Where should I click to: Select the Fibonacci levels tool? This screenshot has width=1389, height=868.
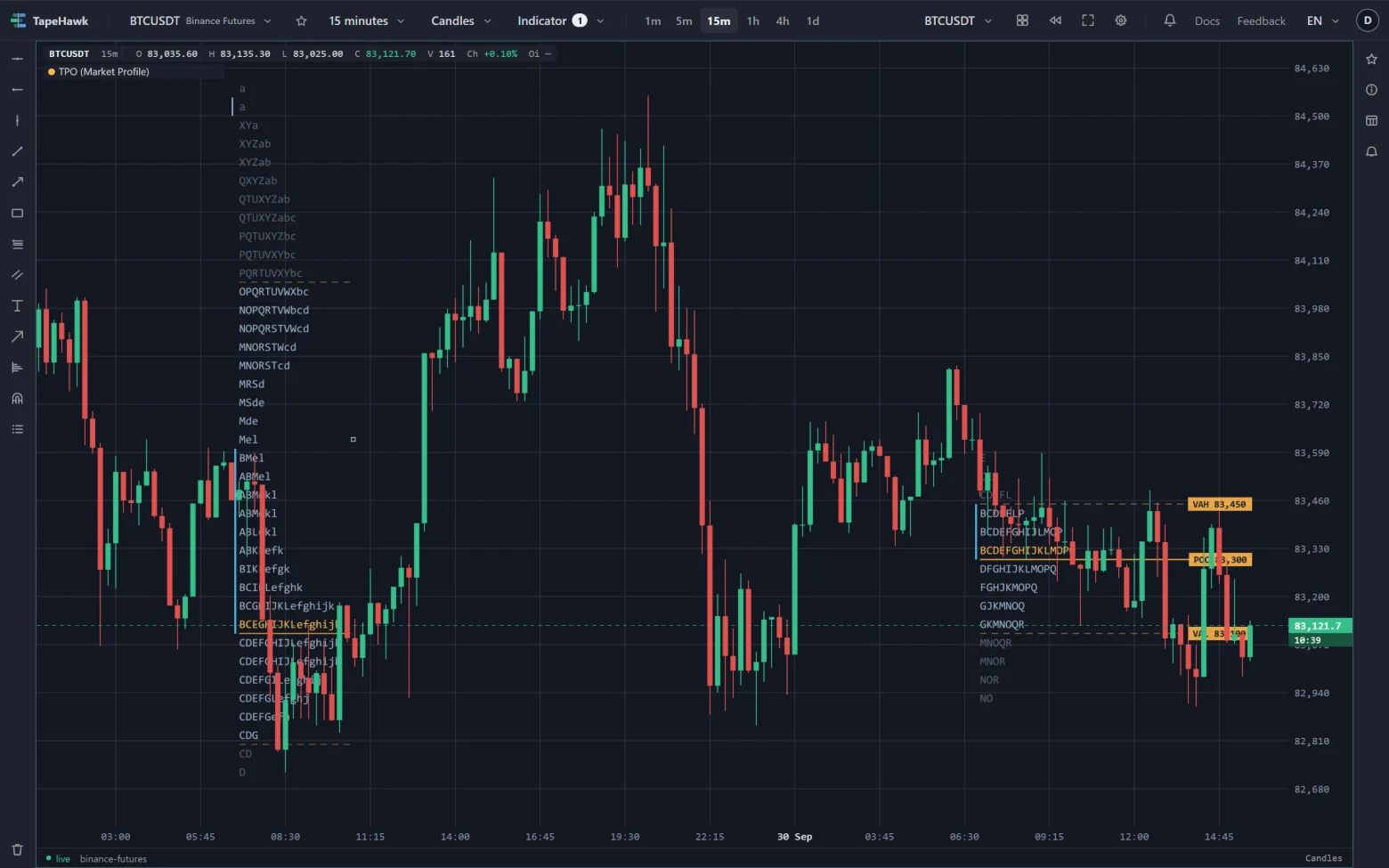[17, 244]
